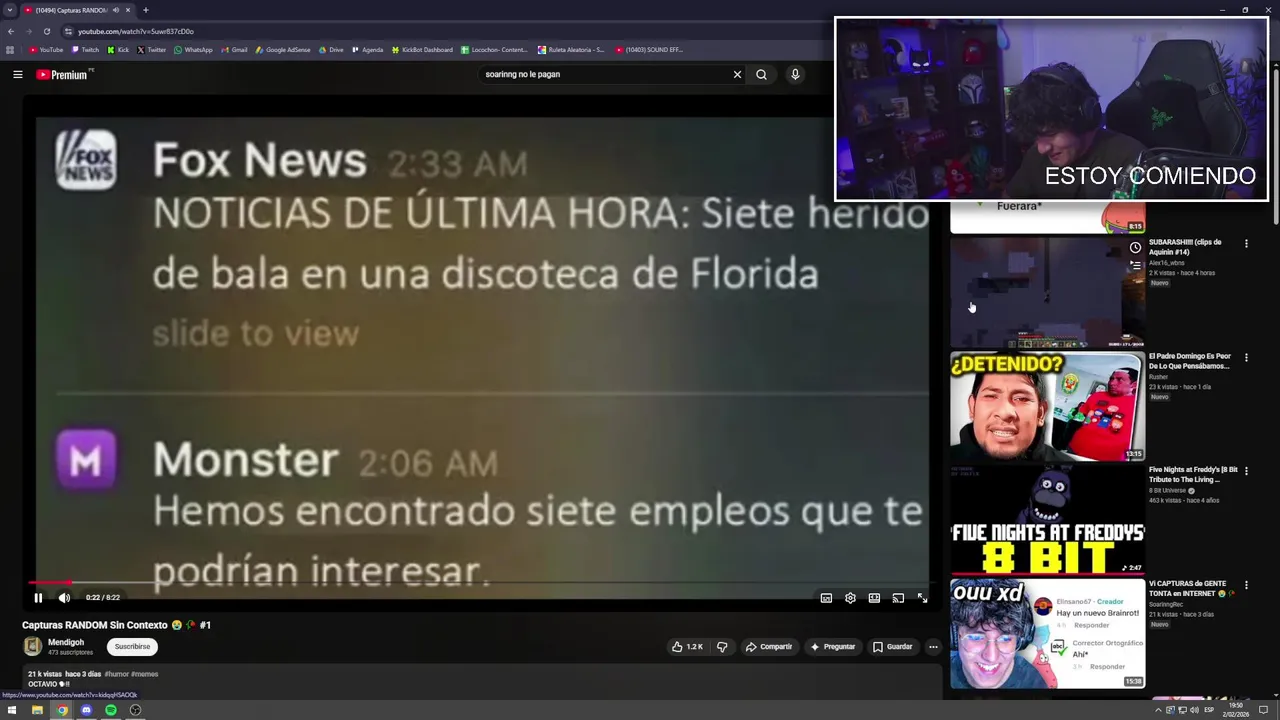This screenshot has height=720, width=1280.
Task: Open the Kick bookmark
Action: click(x=119, y=49)
